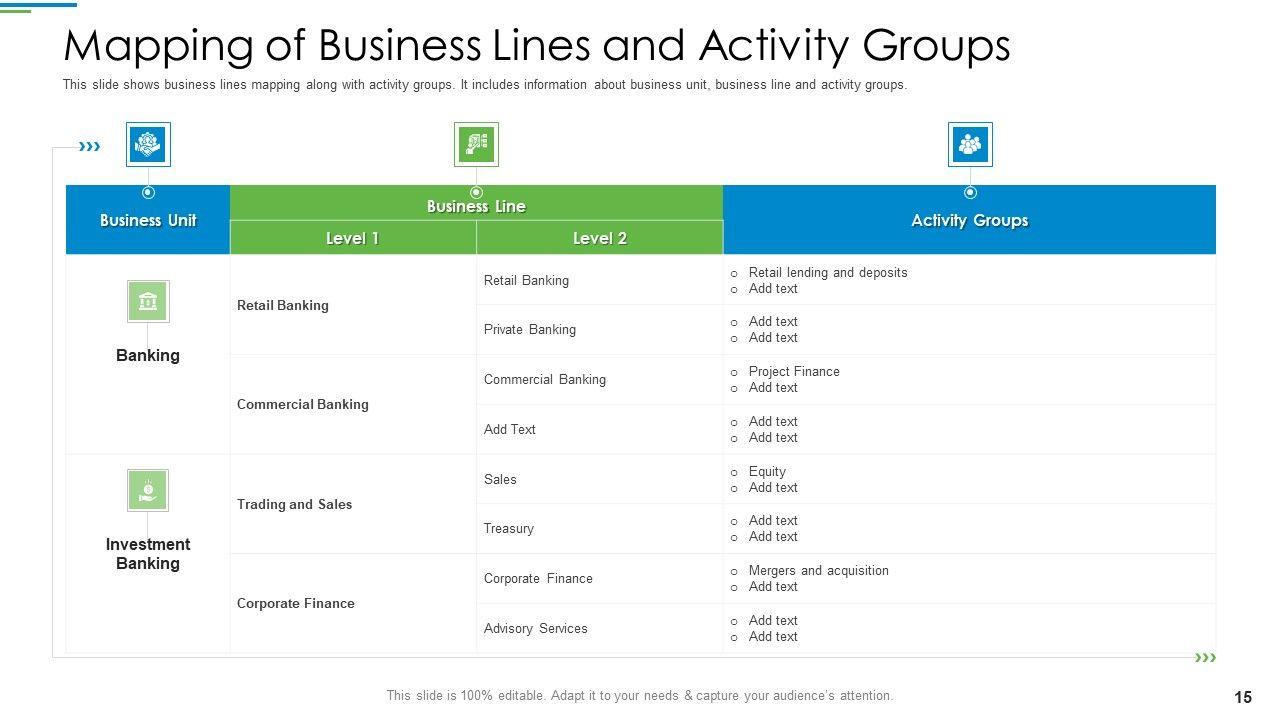Click the slide title text
Screen dimensions: 1280x720
pyautogui.click(x=536, y=45)
